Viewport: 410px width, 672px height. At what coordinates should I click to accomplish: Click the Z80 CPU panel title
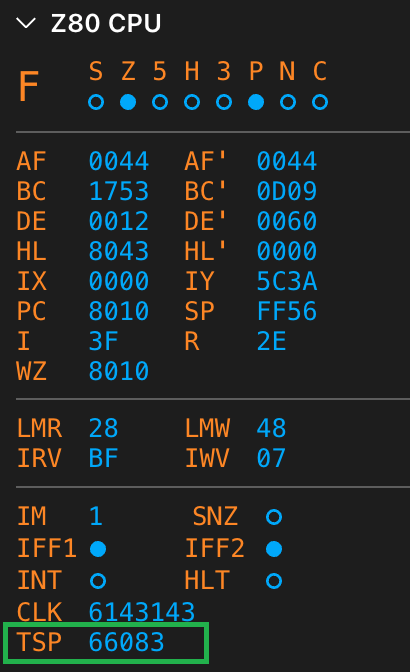106,23
